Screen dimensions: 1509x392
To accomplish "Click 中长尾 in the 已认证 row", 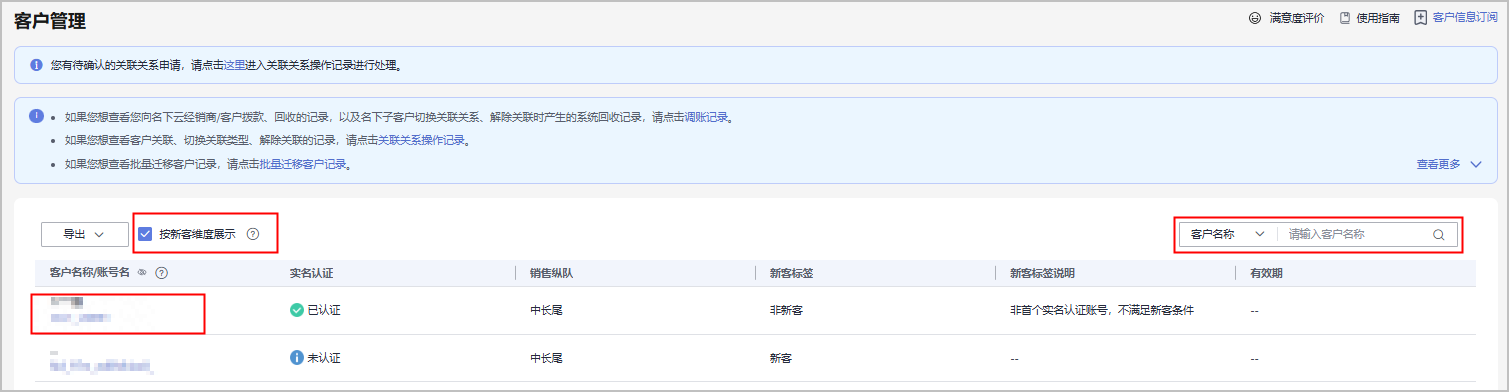I will (547, 310).
